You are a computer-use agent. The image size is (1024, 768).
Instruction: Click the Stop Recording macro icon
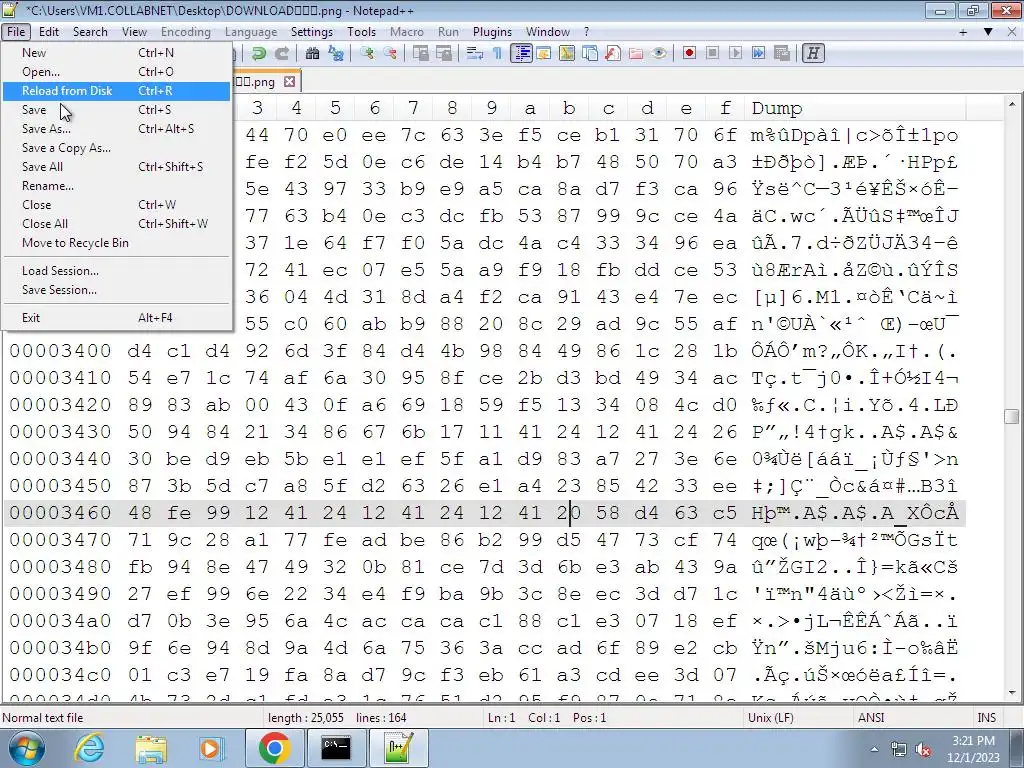pos(712,54)
